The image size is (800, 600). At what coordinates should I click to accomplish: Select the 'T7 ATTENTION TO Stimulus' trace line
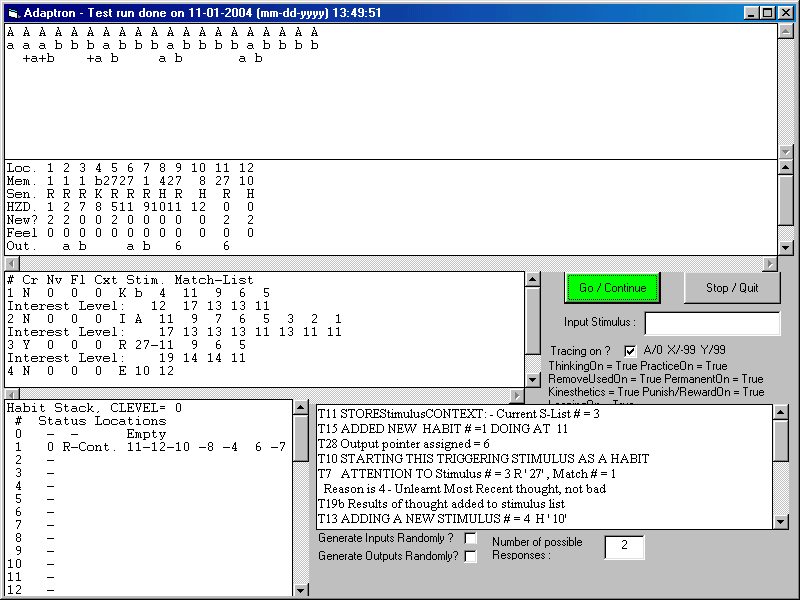(x=466, y=474)
